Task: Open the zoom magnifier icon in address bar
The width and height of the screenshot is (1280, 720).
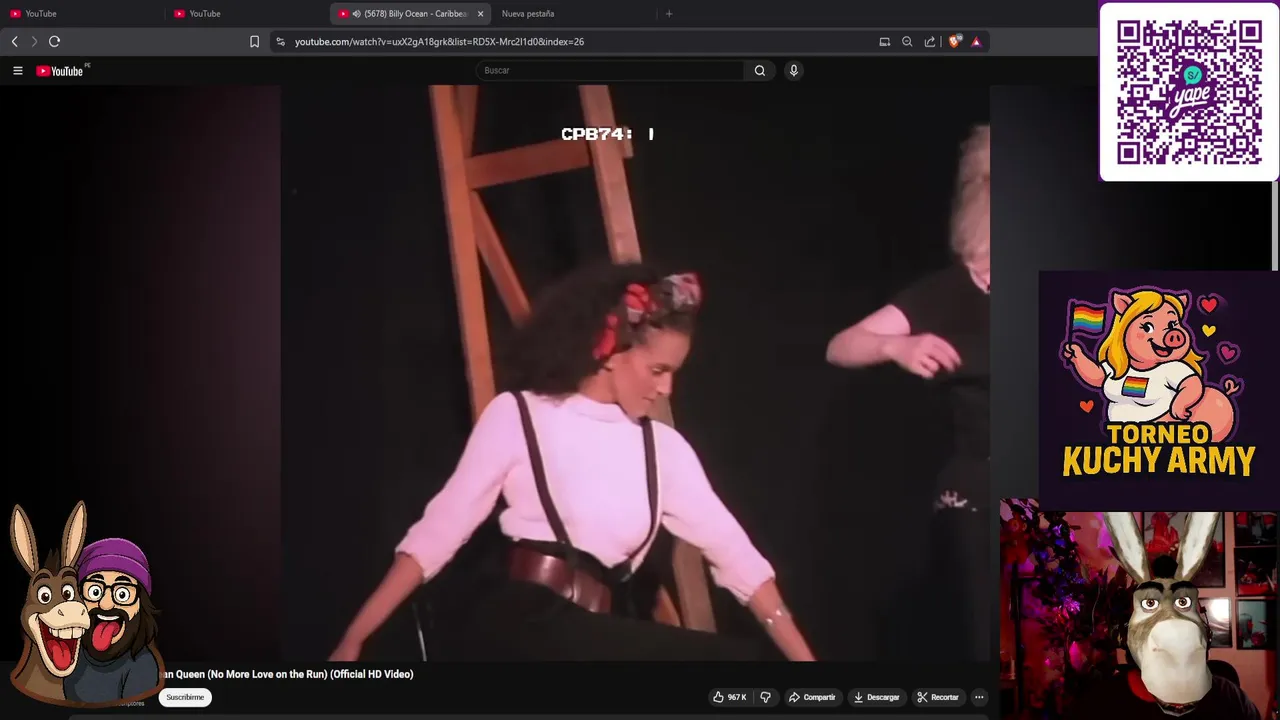Action: click(907, 41)
